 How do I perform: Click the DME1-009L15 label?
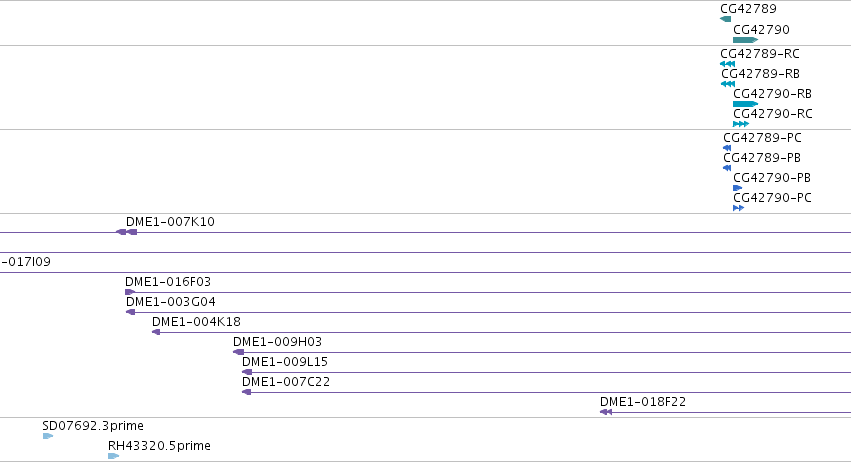point(284,362)
